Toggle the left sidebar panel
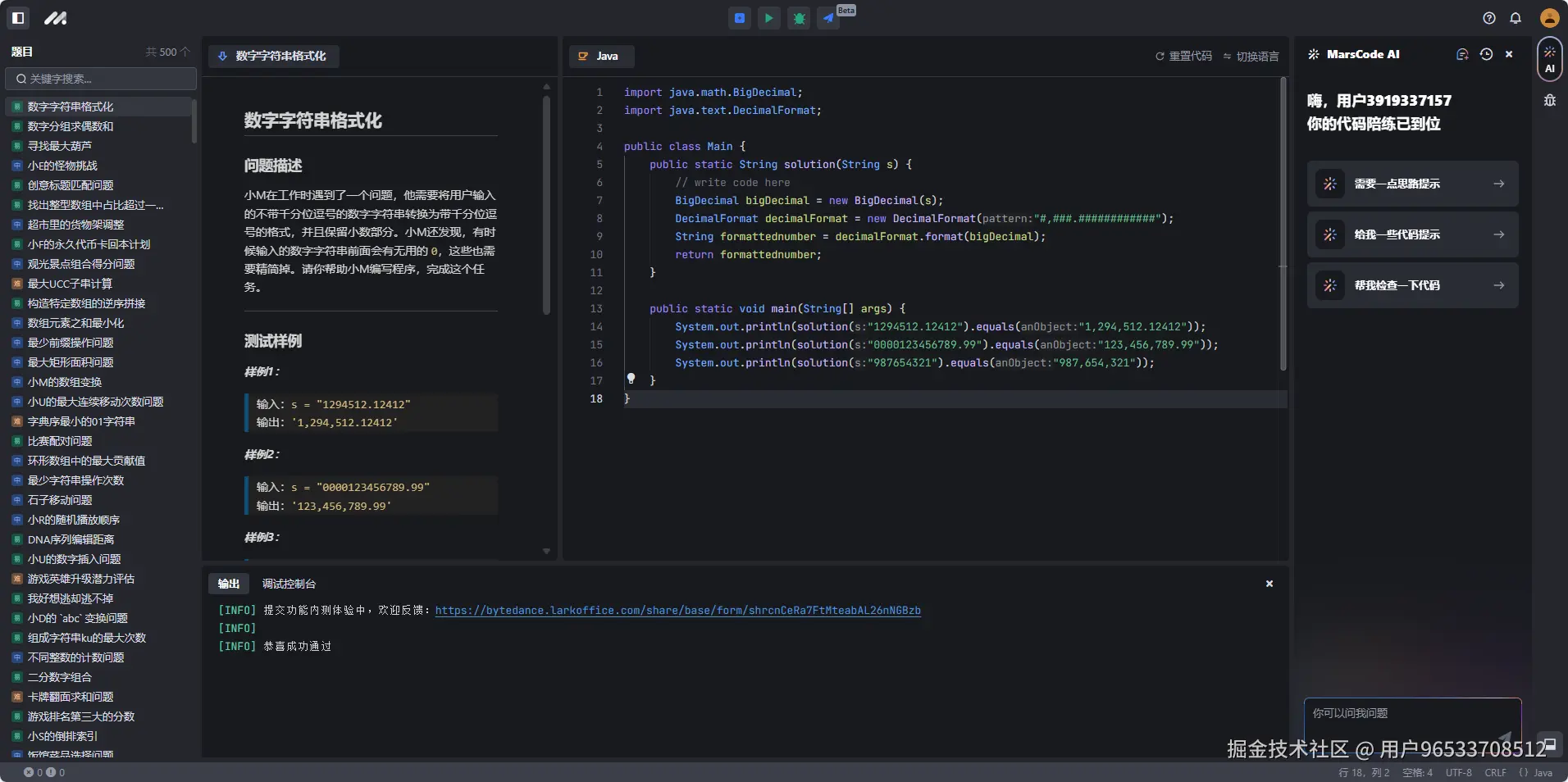The width and height of the screenshot is (1568, 782). point(18,17)
